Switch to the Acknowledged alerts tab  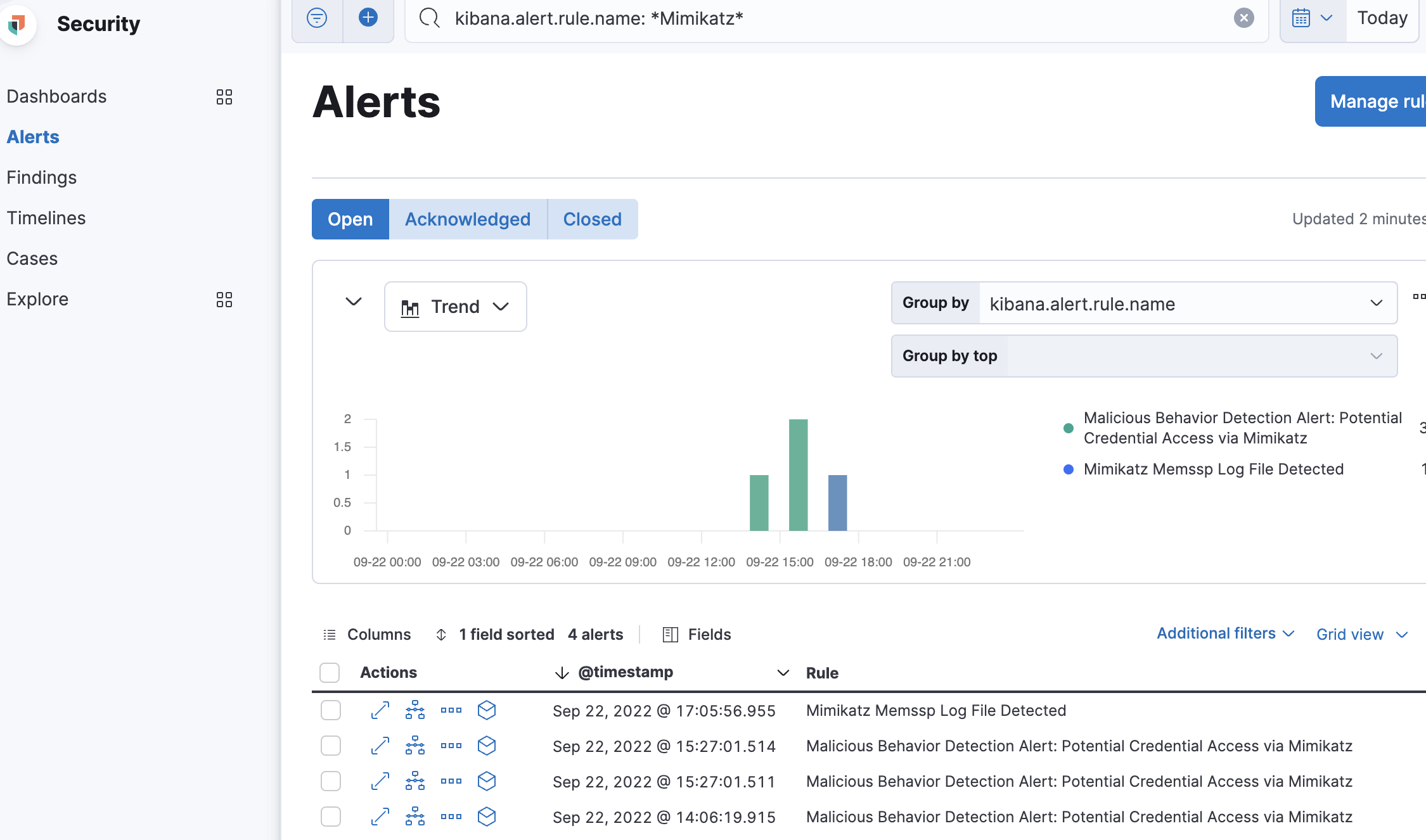[468, 219]
